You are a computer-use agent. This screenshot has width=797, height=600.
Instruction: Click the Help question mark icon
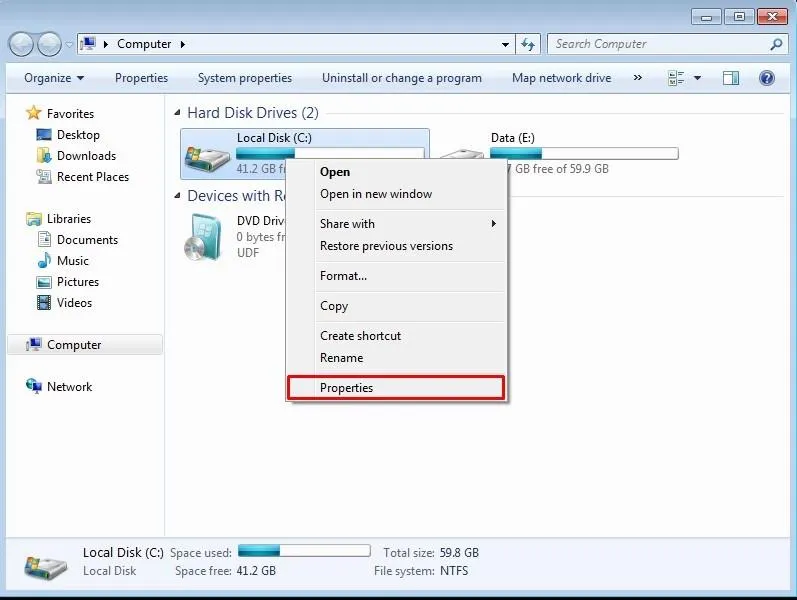pyautogui.click(x=766, y=78)
